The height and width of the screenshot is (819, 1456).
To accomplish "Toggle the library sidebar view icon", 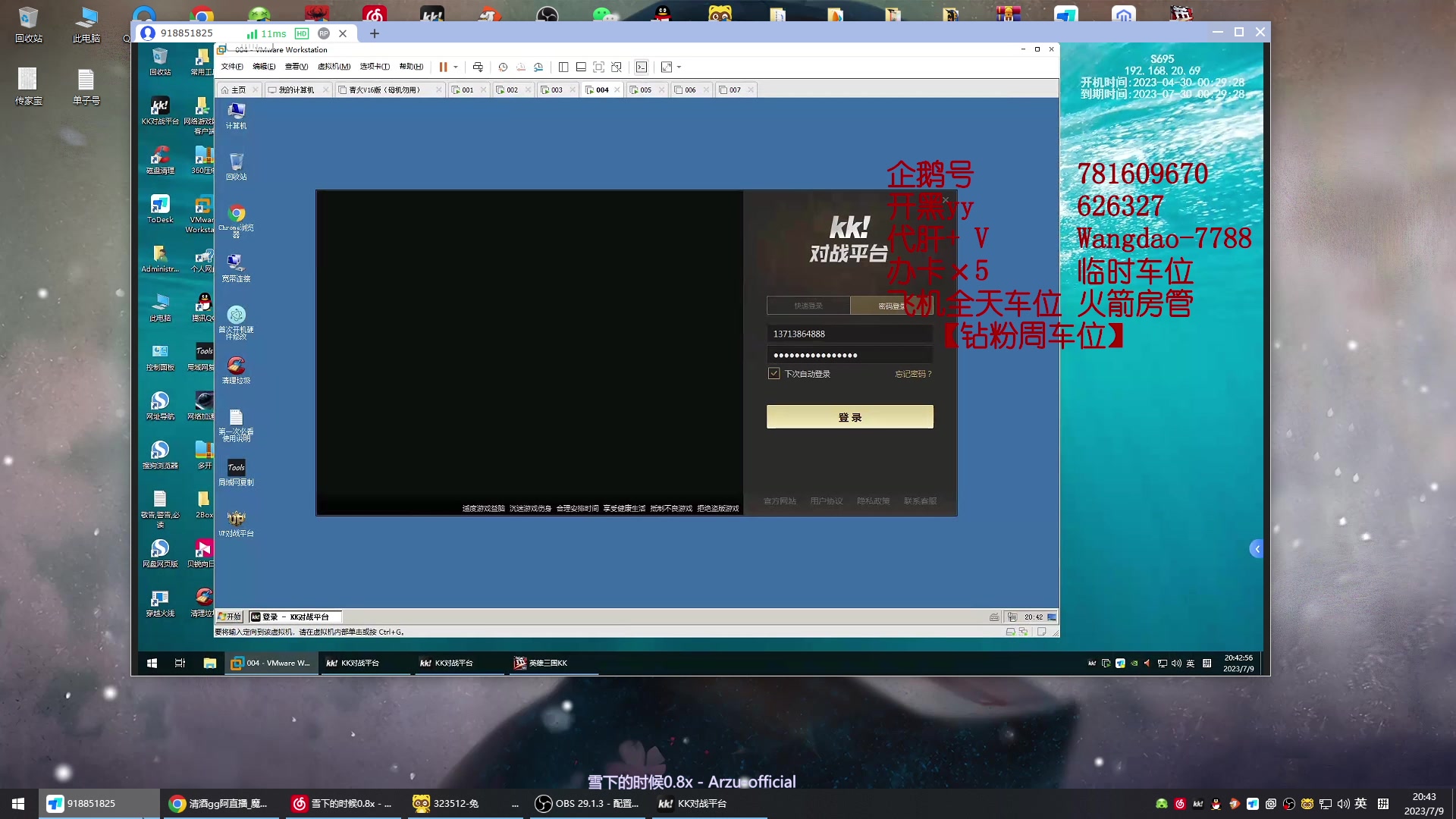I will 563,67.
